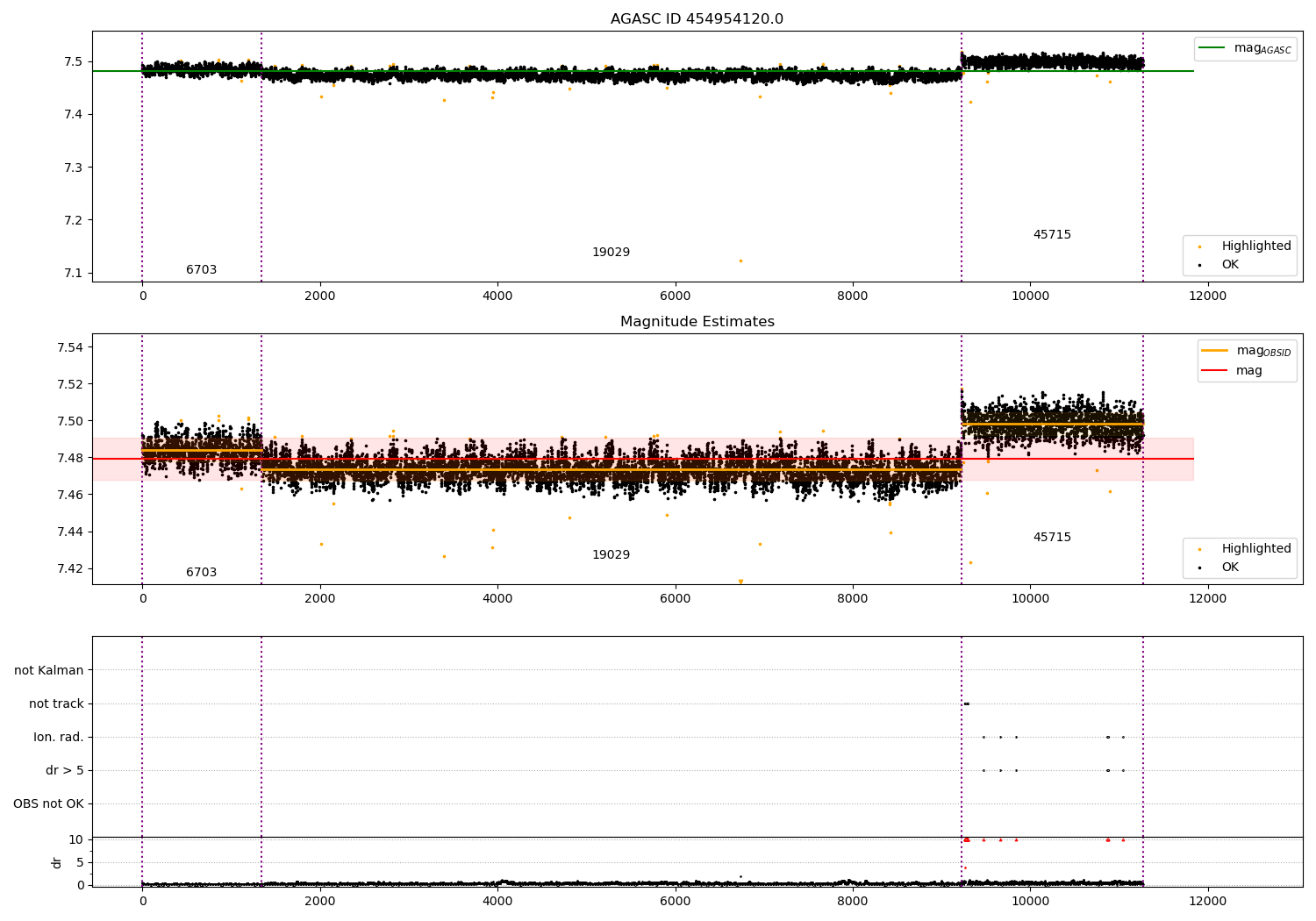Image resolution: width=1316 pixels, height=921 pixels.
Task: Click the 12000 x-tick under the top plot
Action: (1208, 296)
